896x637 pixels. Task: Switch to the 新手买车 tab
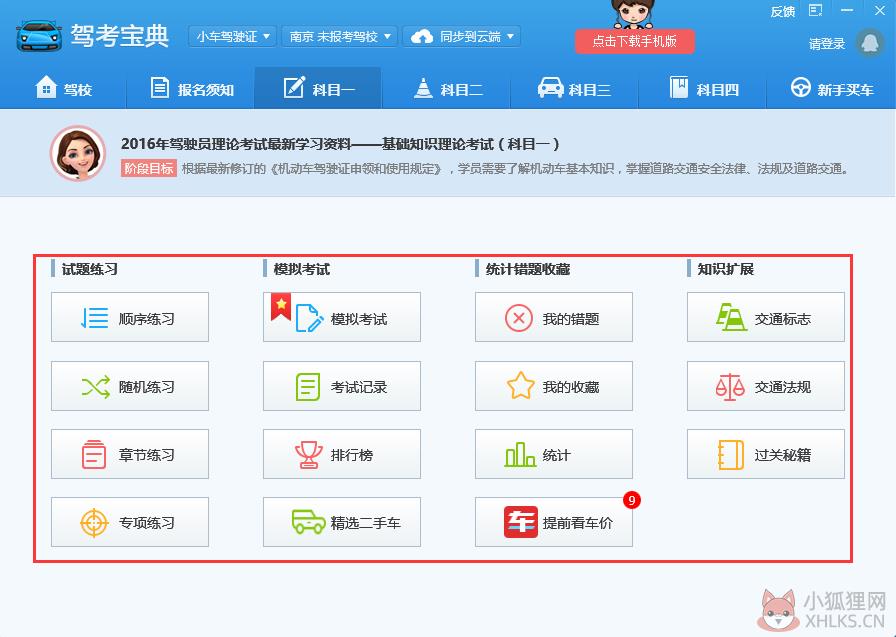click(831, 89)
